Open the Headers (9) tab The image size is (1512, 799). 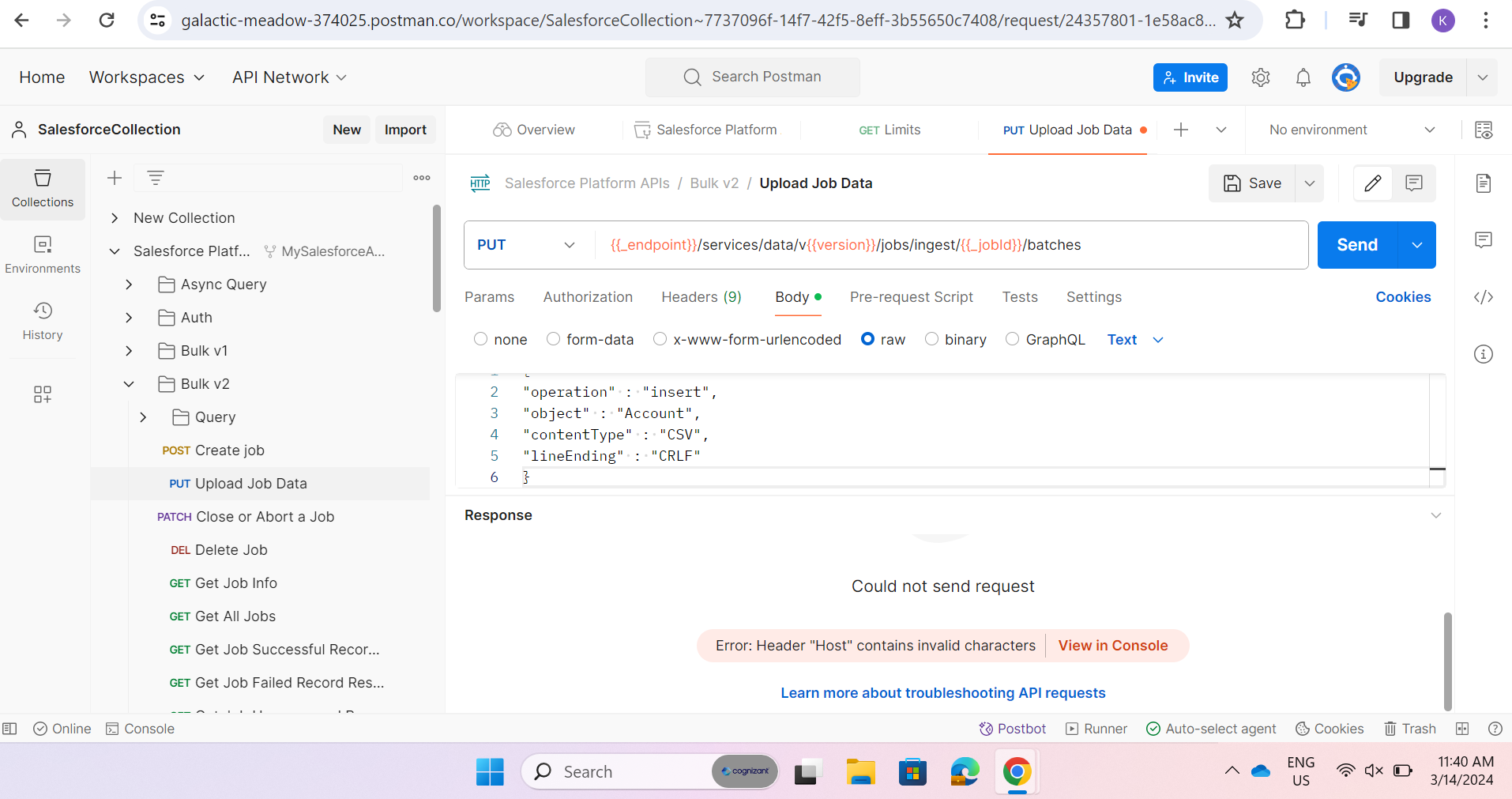(x=701, y=297)
